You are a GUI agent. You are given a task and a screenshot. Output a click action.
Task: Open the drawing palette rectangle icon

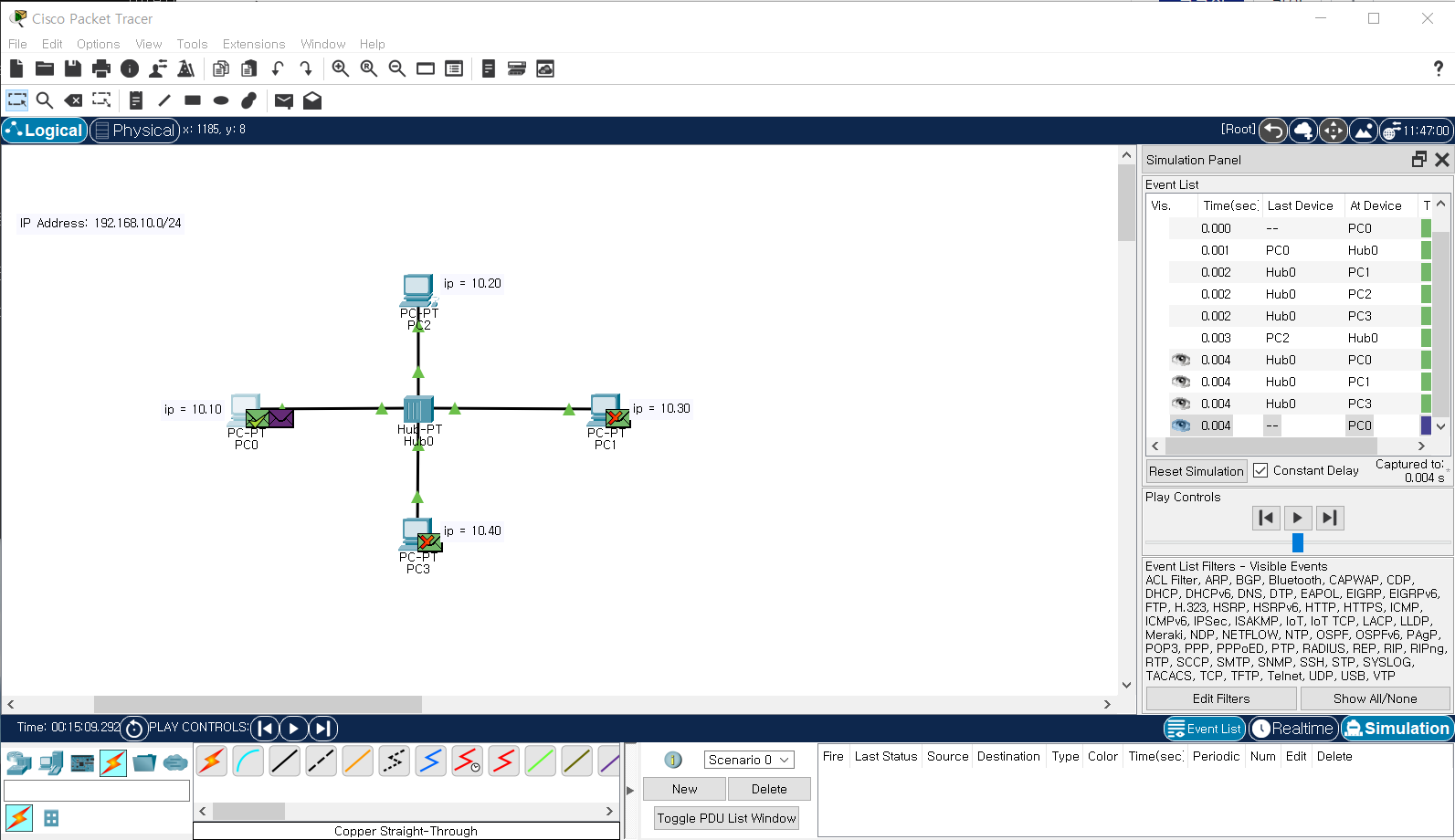(x=426, y=68)
